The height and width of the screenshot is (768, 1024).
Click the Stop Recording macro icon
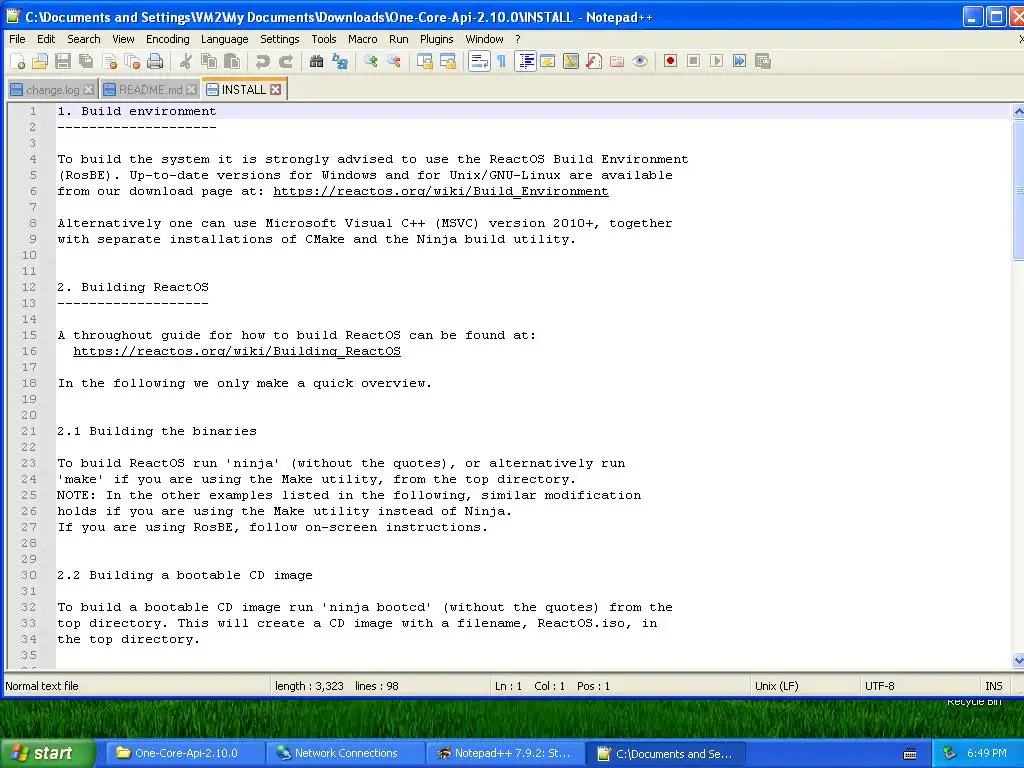(x=694, y=61)
